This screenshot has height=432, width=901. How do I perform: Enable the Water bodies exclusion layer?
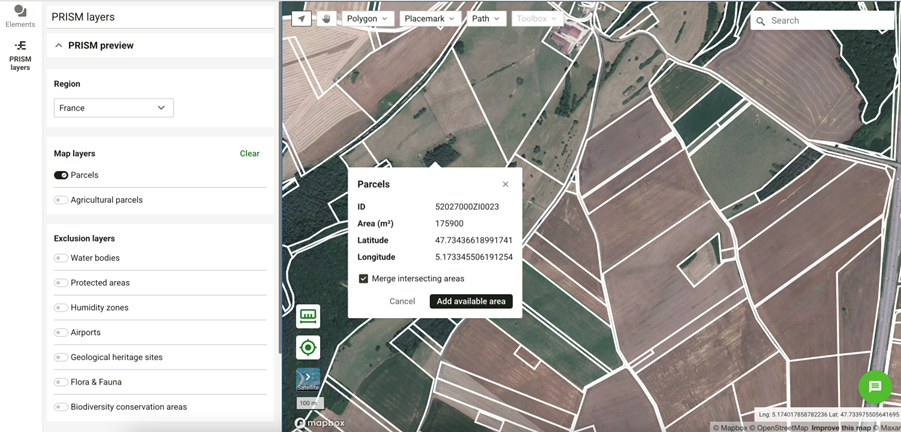(61, 258)
